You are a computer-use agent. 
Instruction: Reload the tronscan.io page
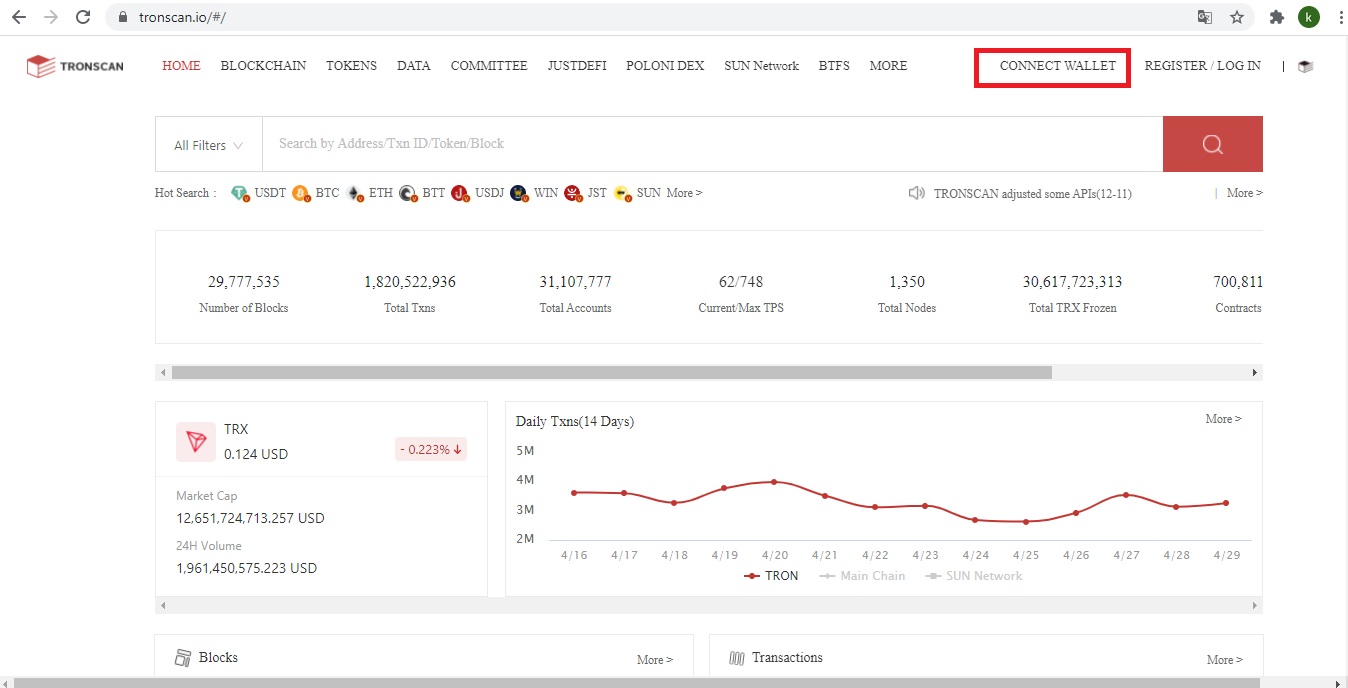[83, 17]
